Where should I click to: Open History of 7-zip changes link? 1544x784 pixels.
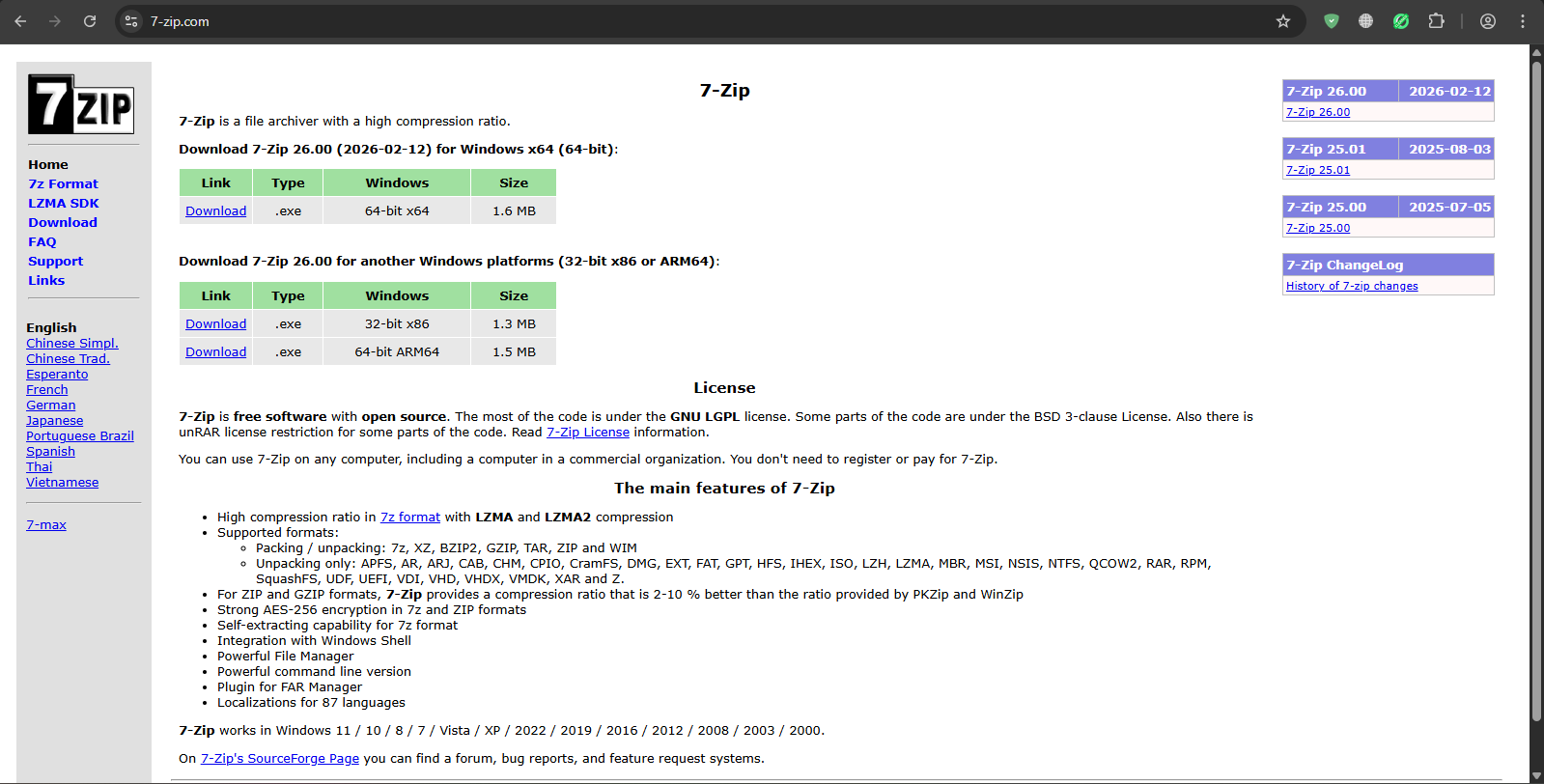tap(1352, 286)
